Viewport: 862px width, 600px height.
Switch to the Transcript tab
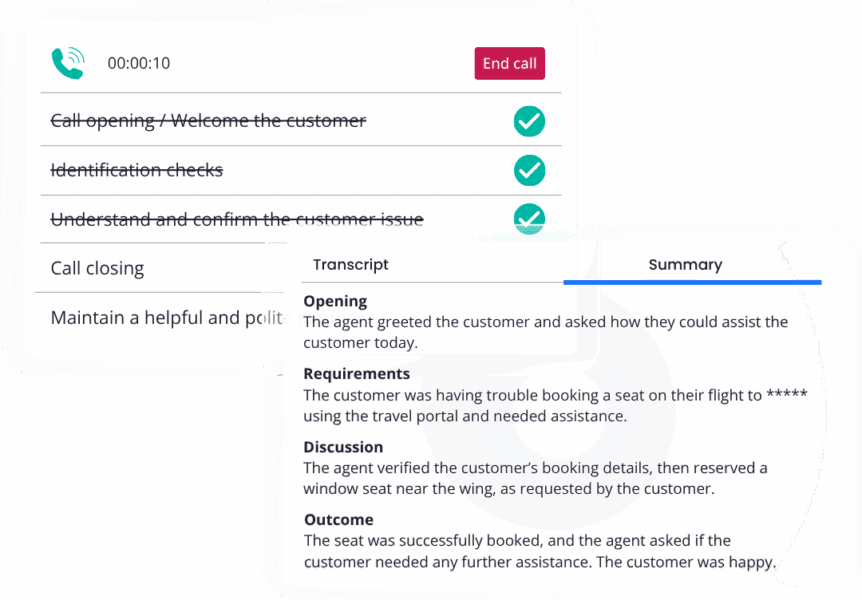(350, 264)
